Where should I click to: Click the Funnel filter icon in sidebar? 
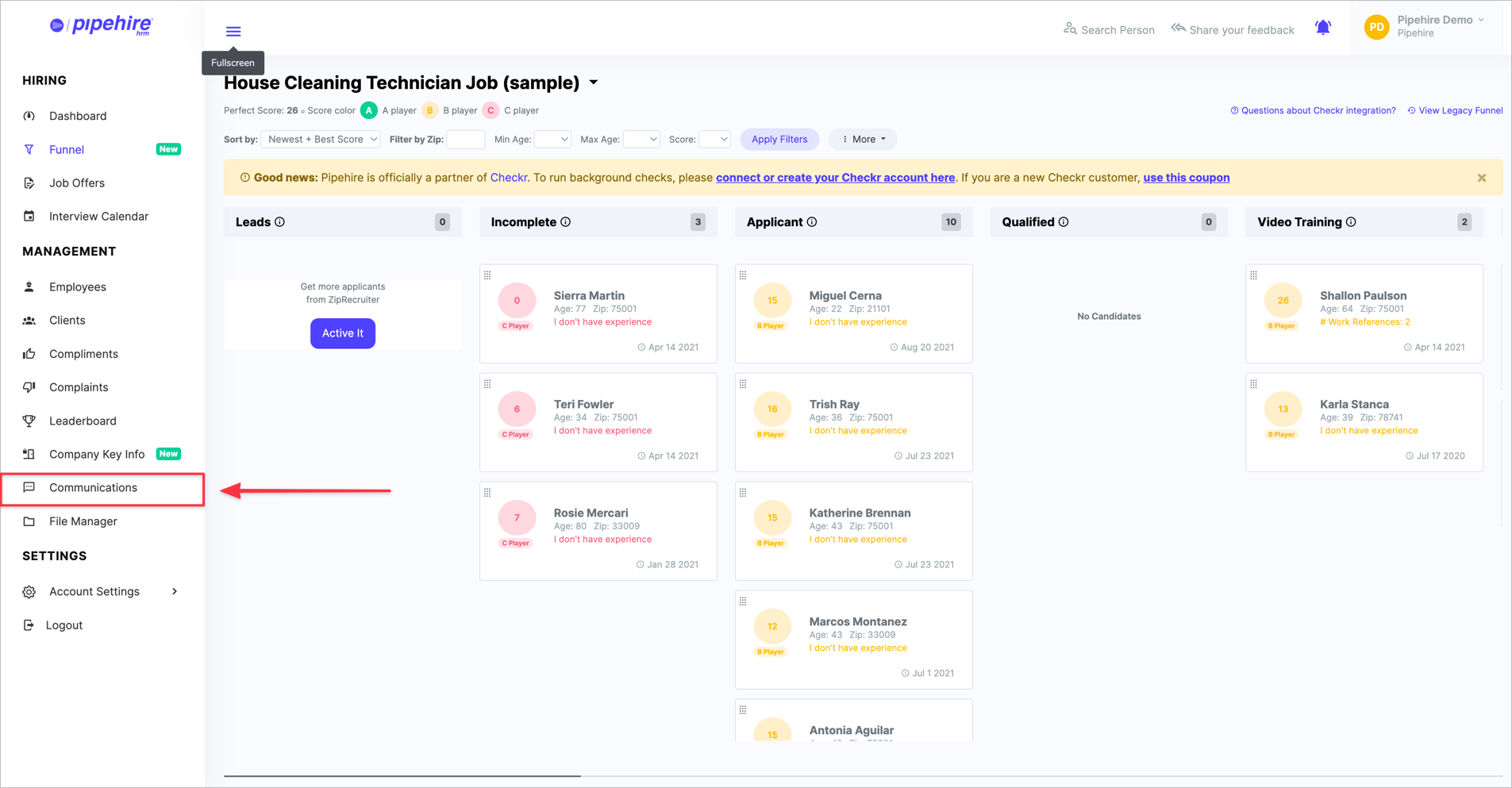[x=29, y=149]
